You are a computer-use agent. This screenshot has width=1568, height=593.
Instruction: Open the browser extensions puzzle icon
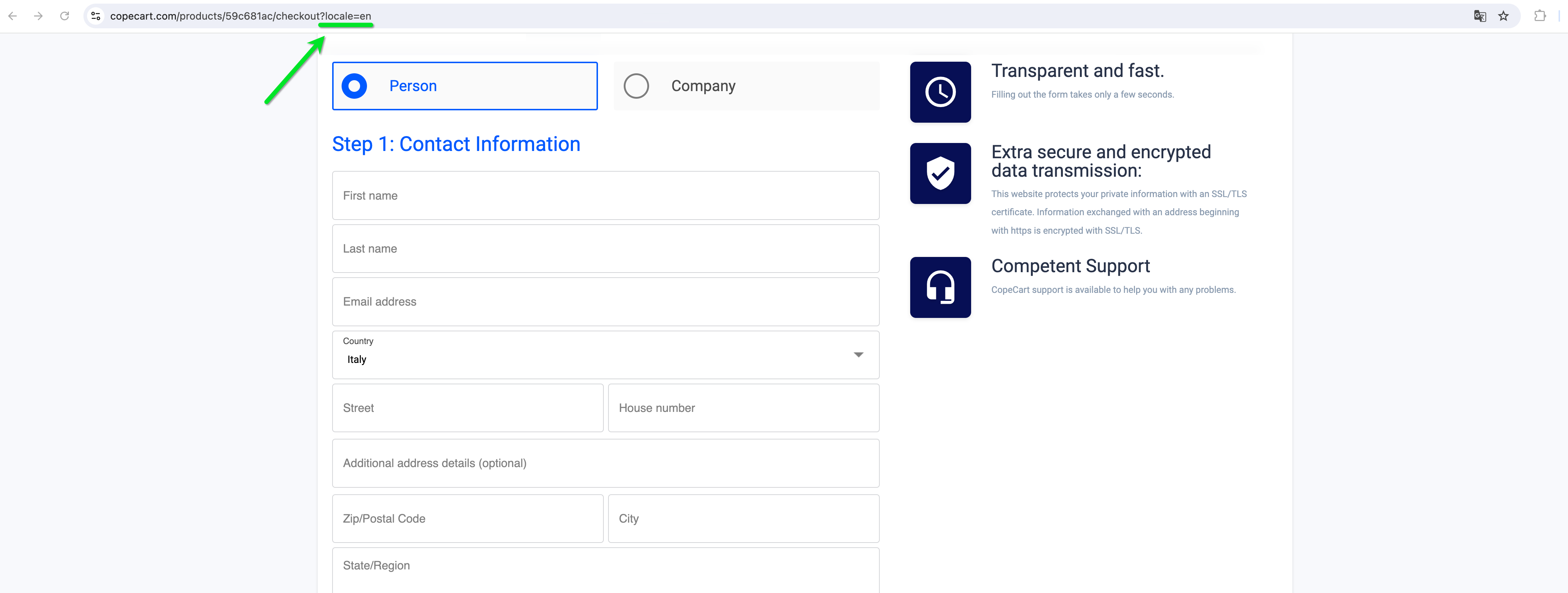point(1539,16)
